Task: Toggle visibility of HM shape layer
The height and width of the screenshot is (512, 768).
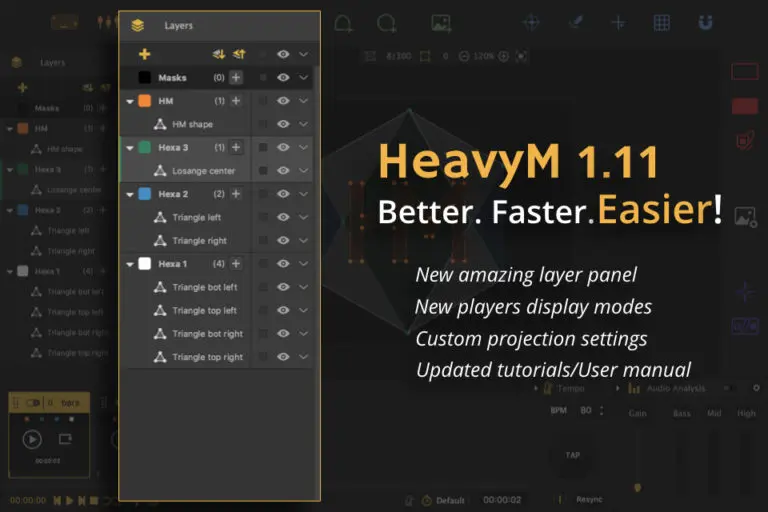Action: 283,124
